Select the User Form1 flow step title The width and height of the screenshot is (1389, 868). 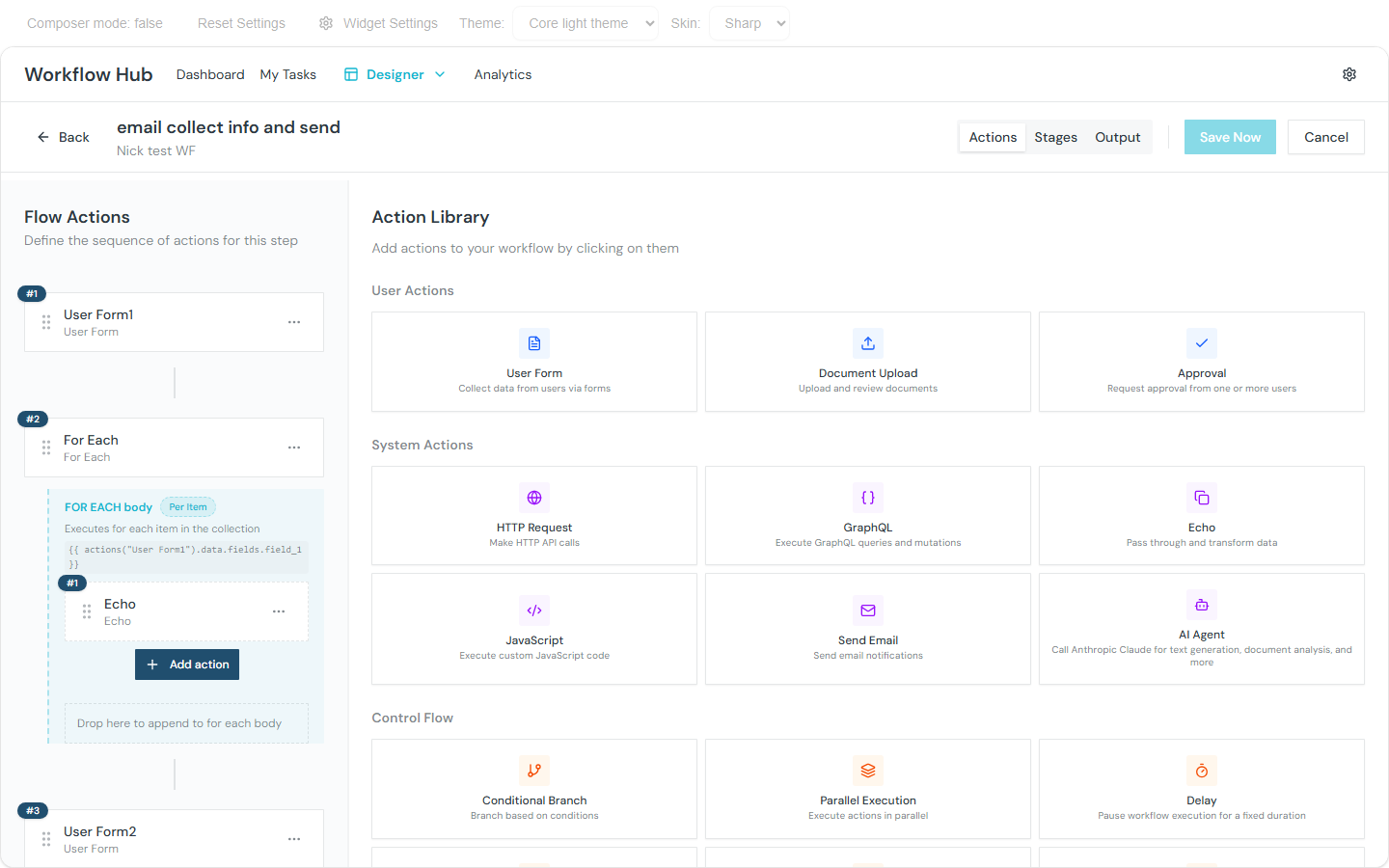click(x=98, y=314)
